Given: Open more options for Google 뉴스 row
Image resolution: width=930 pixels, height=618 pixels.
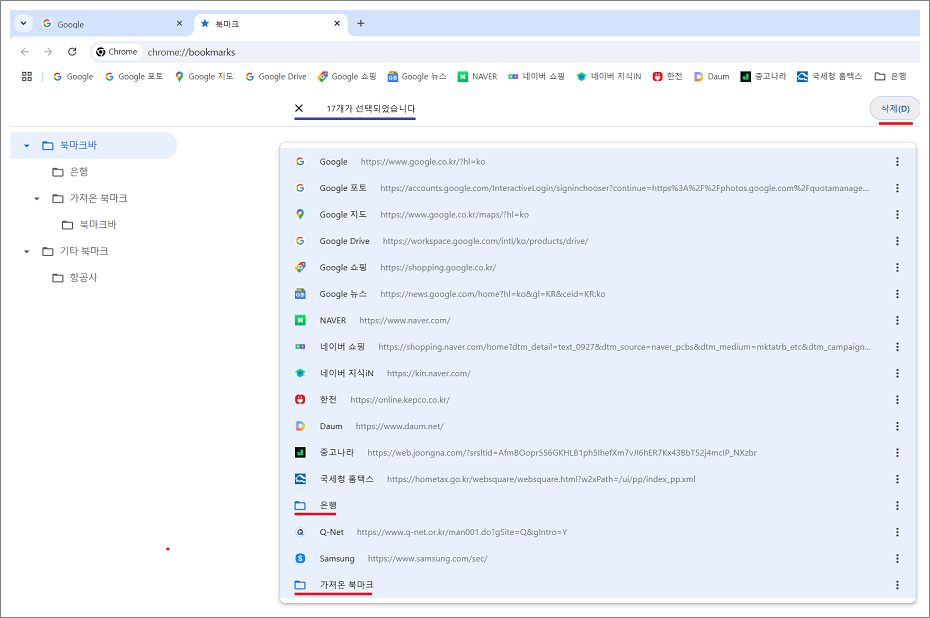Looking at the screenshot, I should pyautogui.click(x=897, y=294).
